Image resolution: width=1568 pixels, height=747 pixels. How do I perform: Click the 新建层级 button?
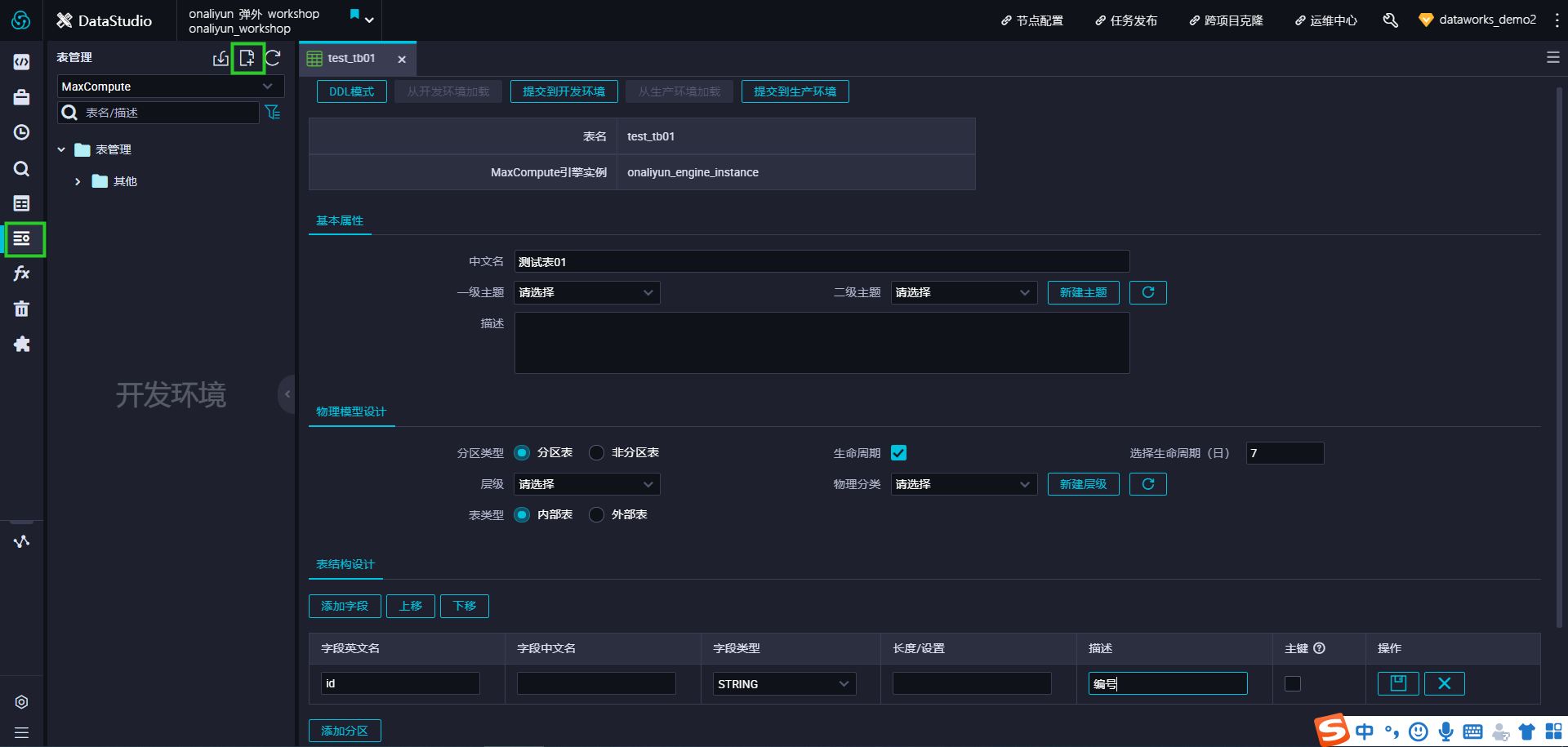point(1084,484)
